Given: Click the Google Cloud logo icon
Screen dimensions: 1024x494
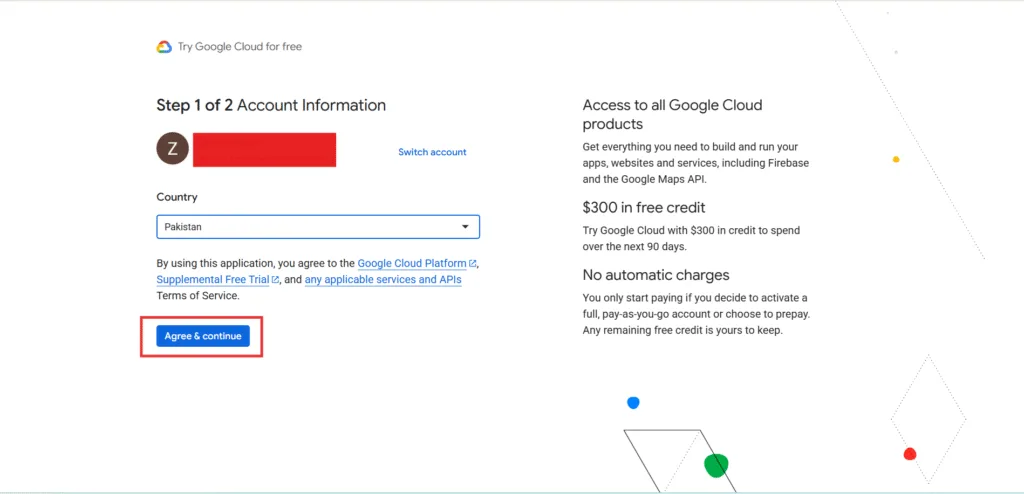Looking at the screenshot, I should point(164,46).
